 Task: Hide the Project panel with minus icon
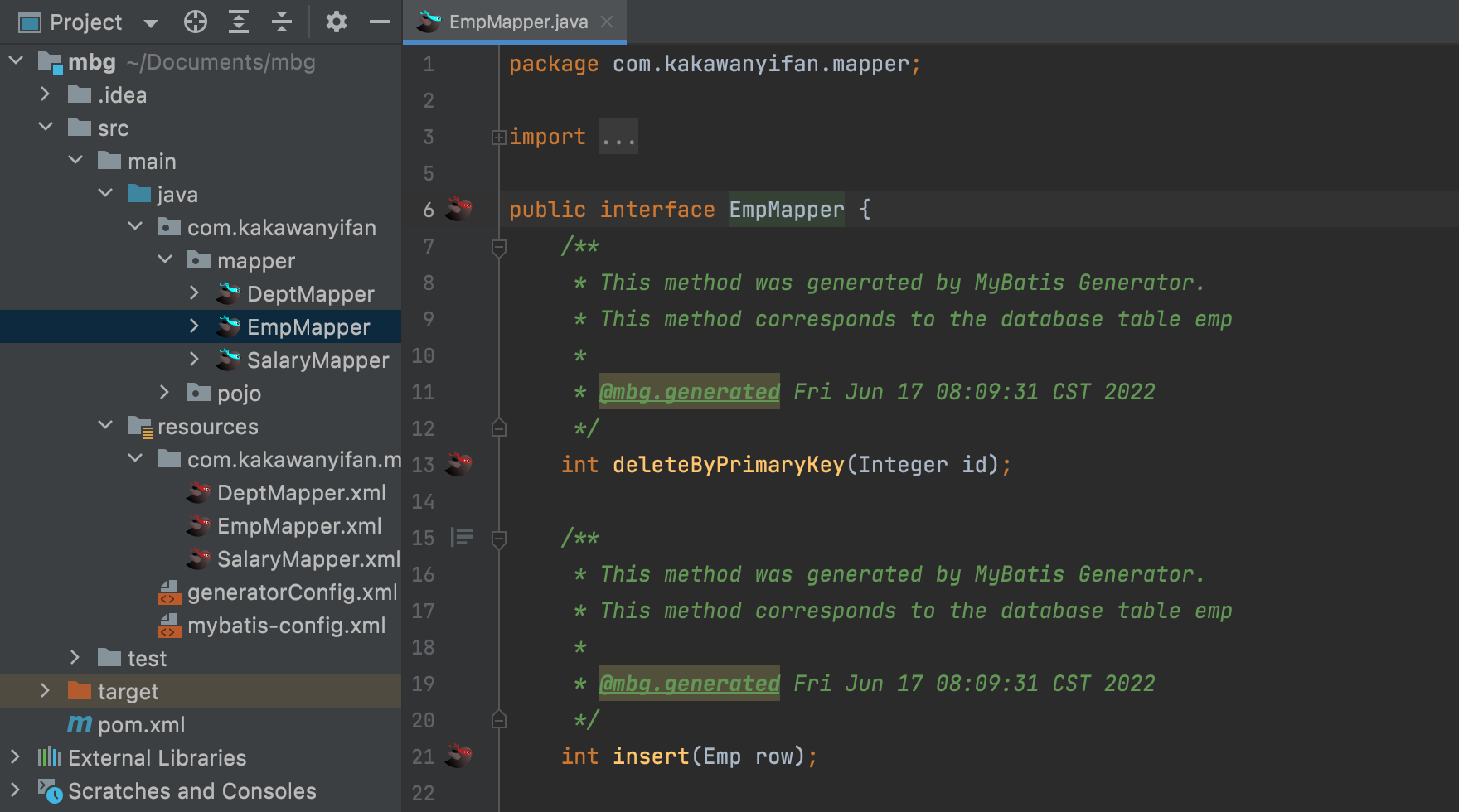(x=380, y=22)
